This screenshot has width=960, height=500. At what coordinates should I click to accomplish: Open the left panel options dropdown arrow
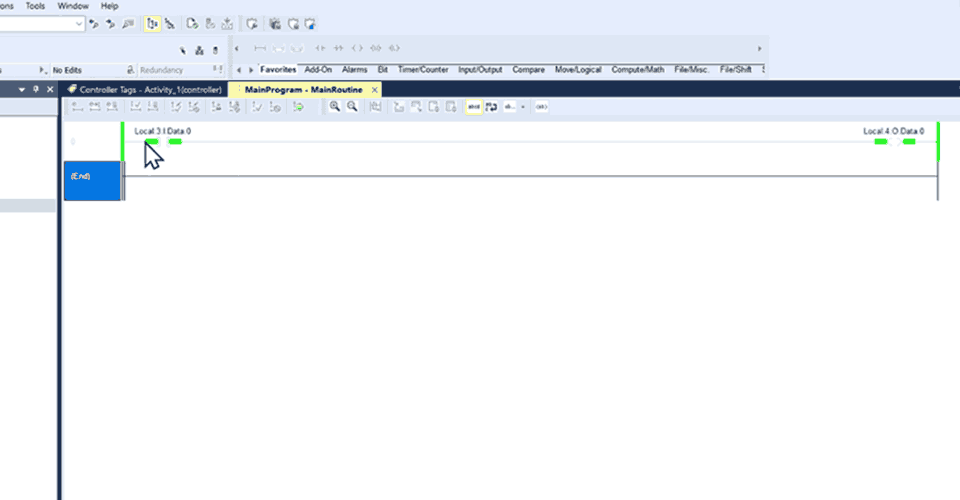[21, 89]
